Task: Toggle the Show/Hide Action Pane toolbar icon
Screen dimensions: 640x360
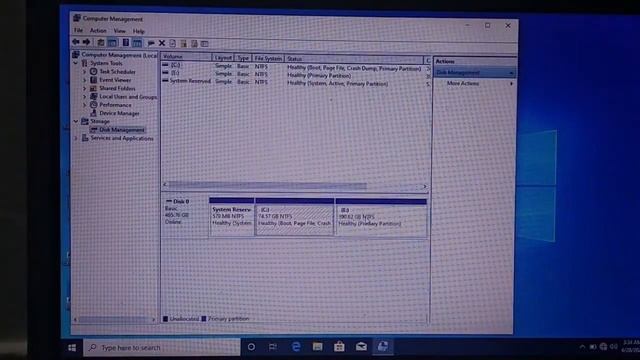Action: 137,43
